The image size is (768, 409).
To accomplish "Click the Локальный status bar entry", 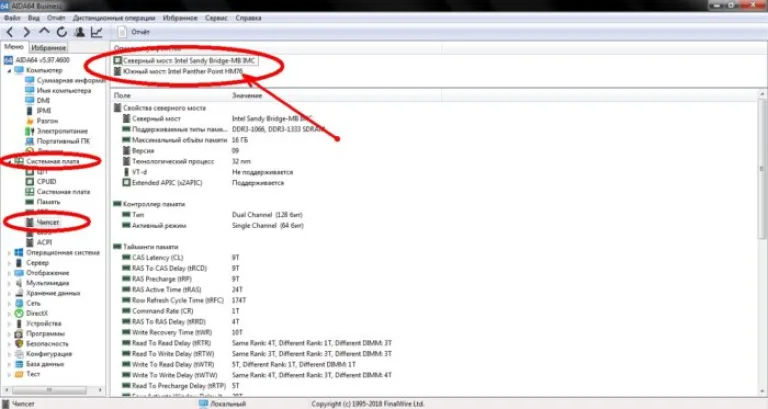I will (223, 404).
